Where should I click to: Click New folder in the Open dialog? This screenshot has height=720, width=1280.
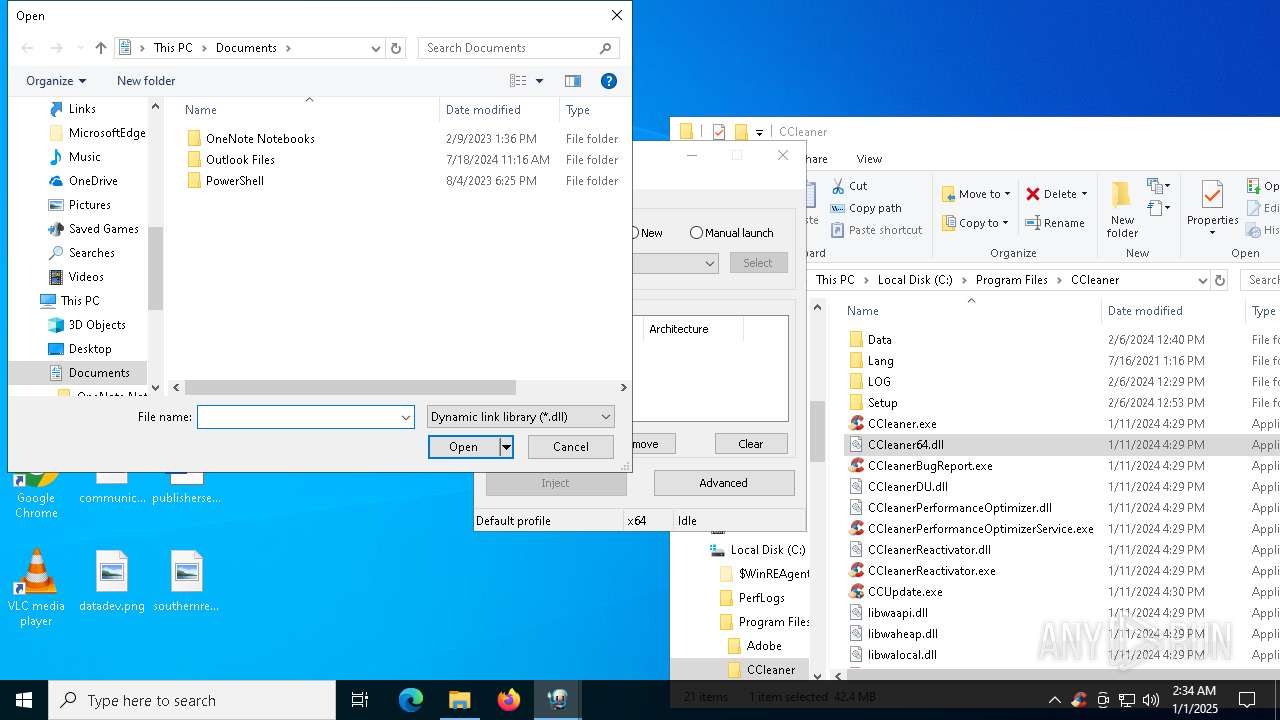[x=146, y=81]
